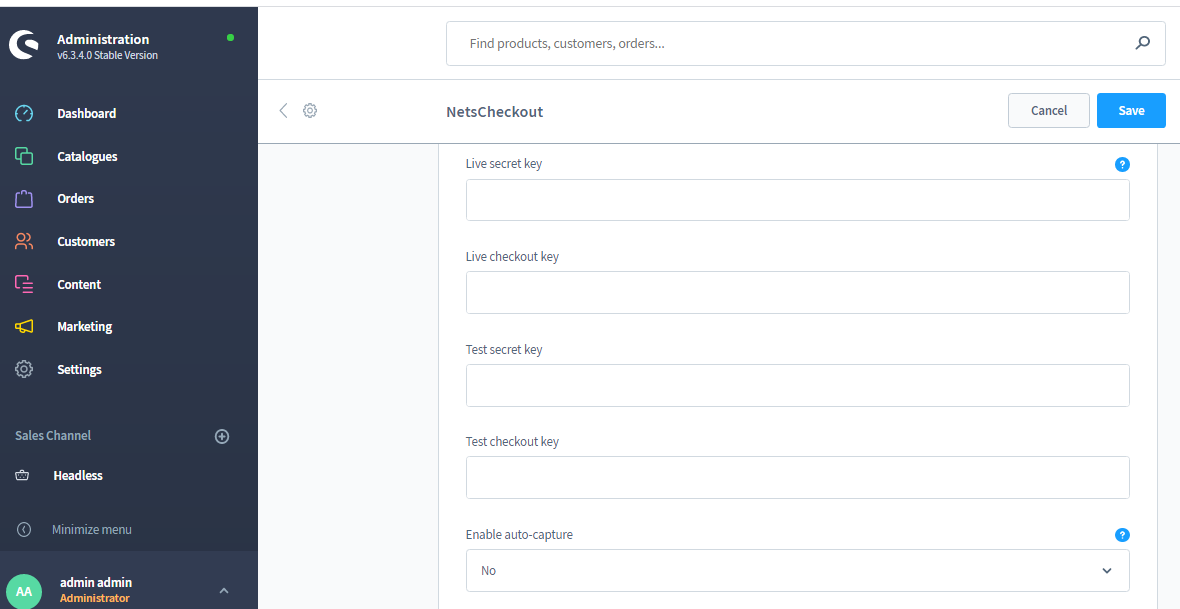Focus the Live secret key field
This screenshot has width=1180, height=609.
point(798,200)
